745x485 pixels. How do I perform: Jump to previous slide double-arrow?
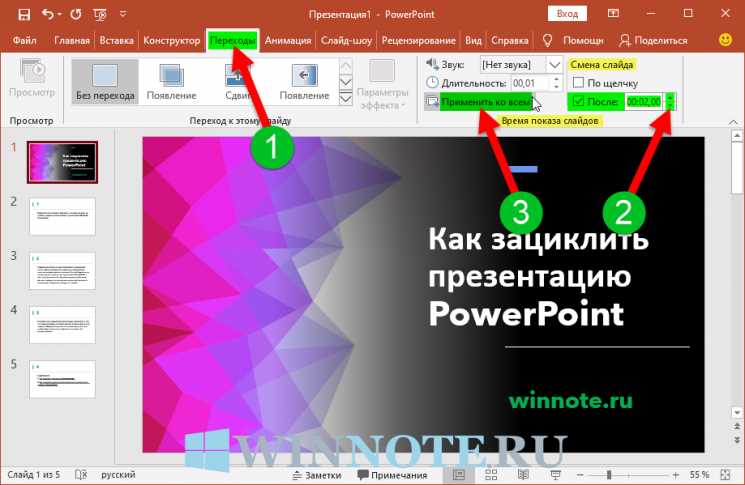[736, 427]
